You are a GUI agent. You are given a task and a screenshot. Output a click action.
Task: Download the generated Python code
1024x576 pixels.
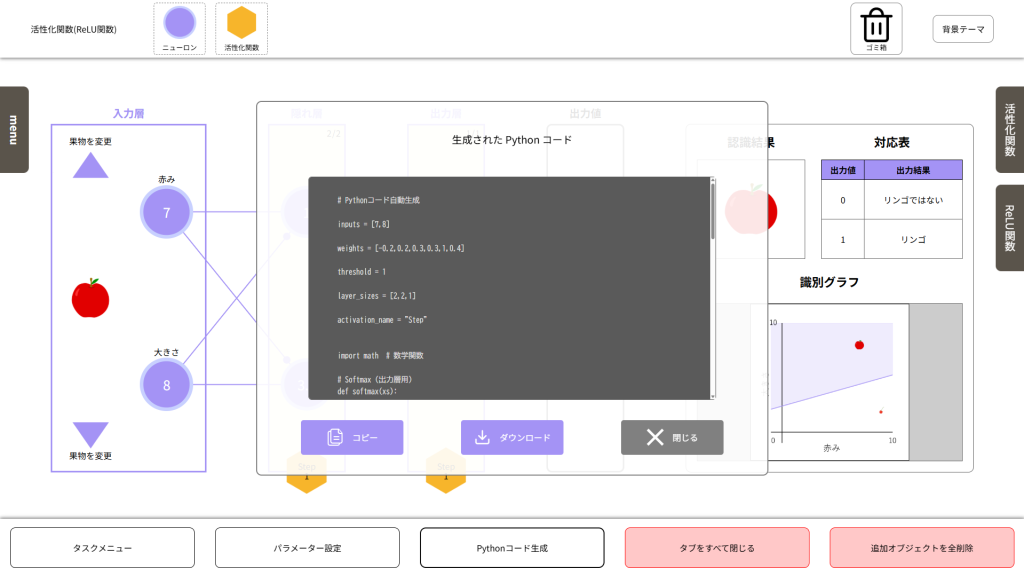point(512,437)
